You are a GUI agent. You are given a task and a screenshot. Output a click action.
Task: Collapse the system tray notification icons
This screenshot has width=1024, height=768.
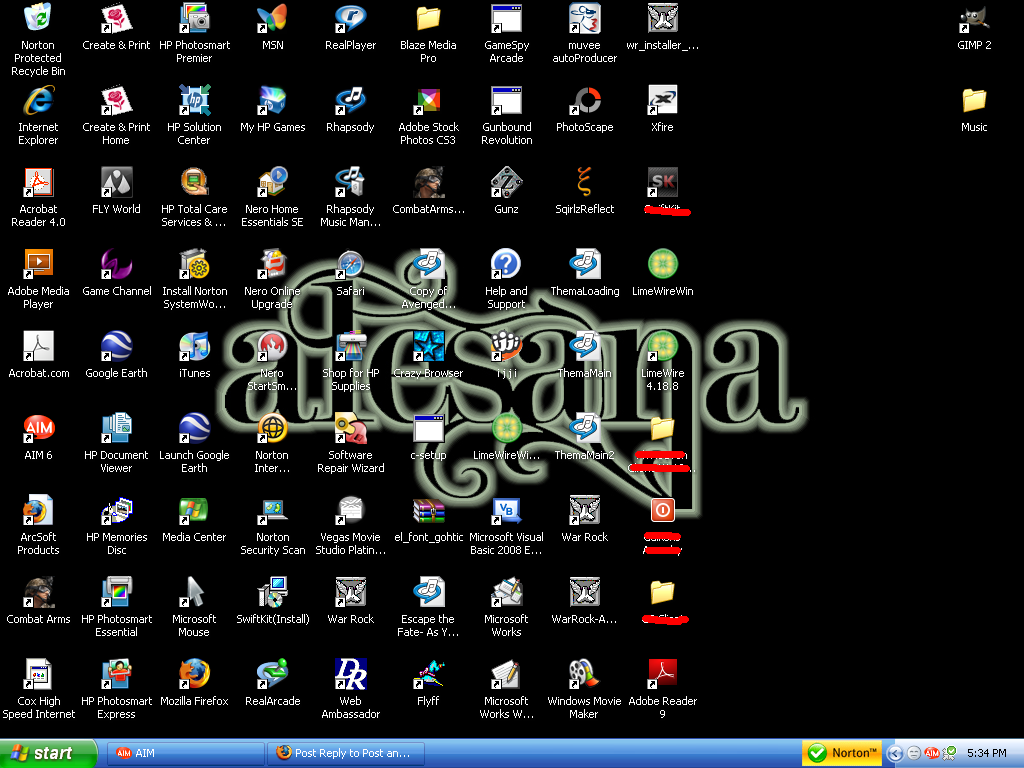click(x=895, y=753)
